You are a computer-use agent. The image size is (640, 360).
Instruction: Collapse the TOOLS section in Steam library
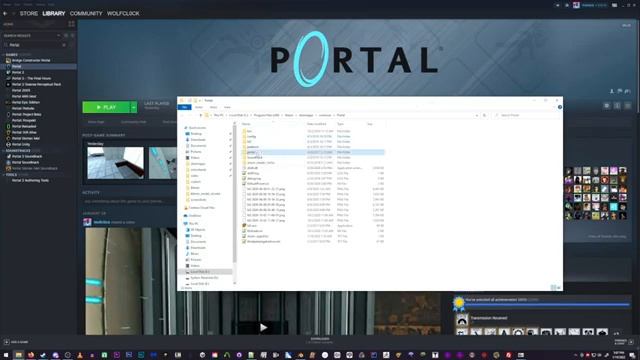[11, 175]
